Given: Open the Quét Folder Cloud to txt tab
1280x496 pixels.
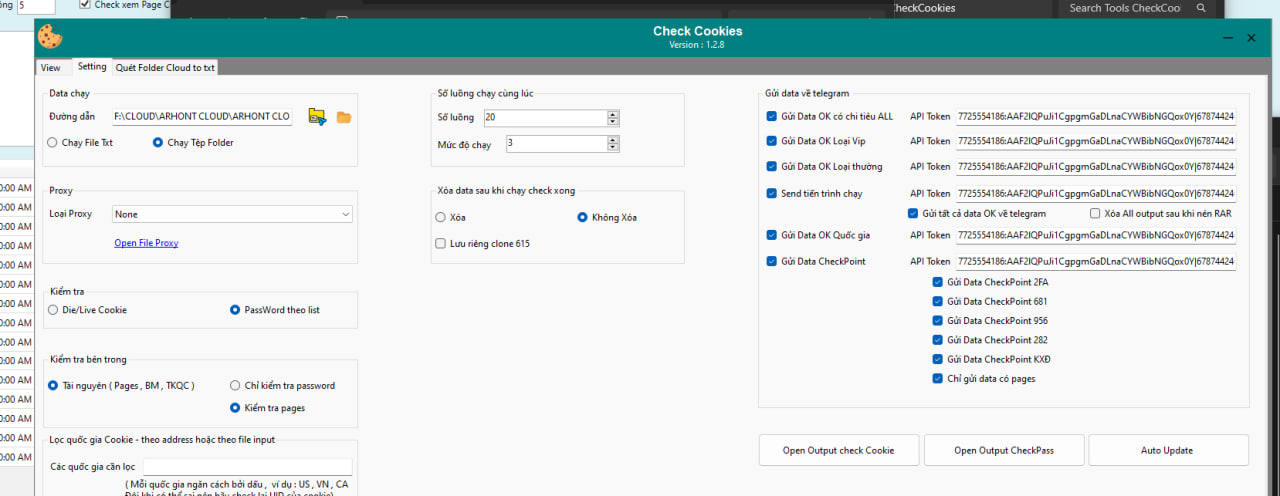Looking at the screenshot, I should (x=165, y=68).
